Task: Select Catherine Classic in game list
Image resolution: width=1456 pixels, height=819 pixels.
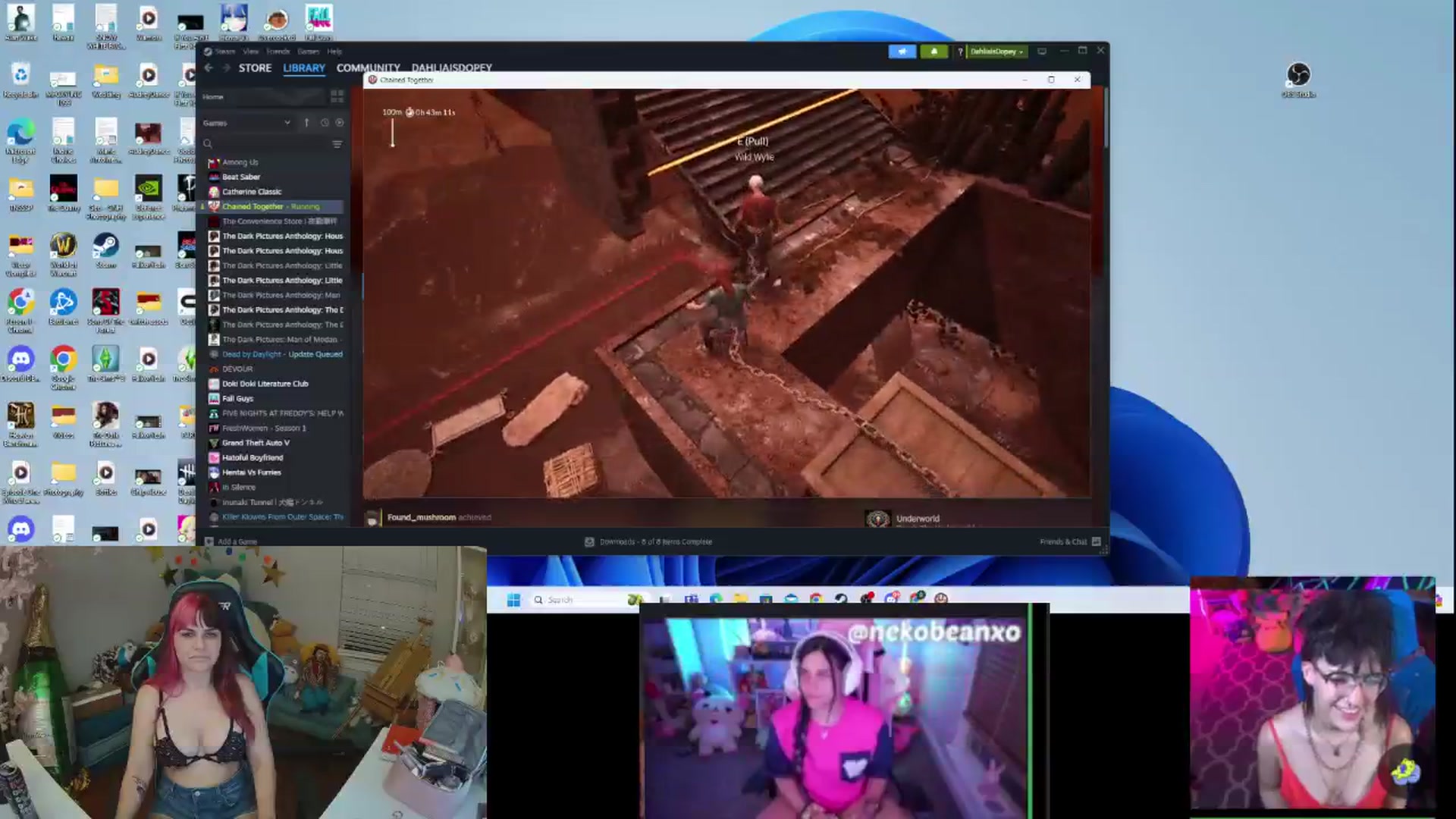Action: tap(252, 192)
